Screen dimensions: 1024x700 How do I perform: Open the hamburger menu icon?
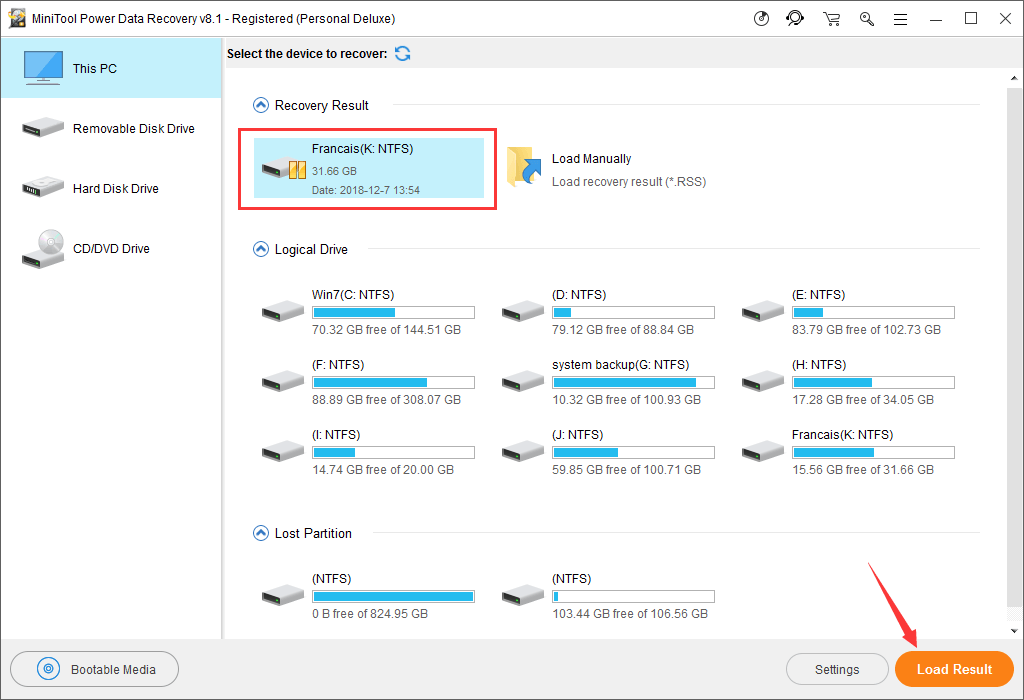[901, 20]
